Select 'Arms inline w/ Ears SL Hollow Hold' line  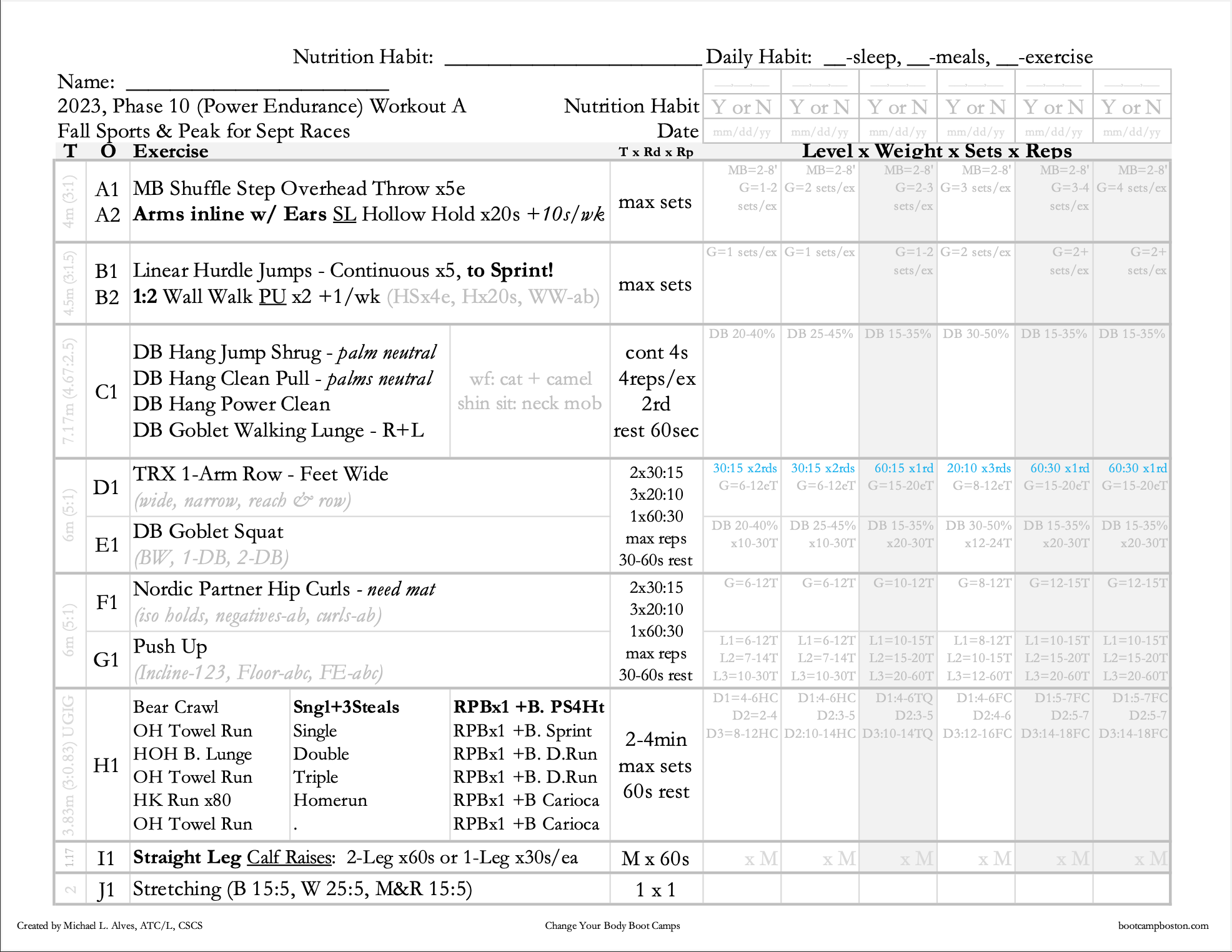369,214
